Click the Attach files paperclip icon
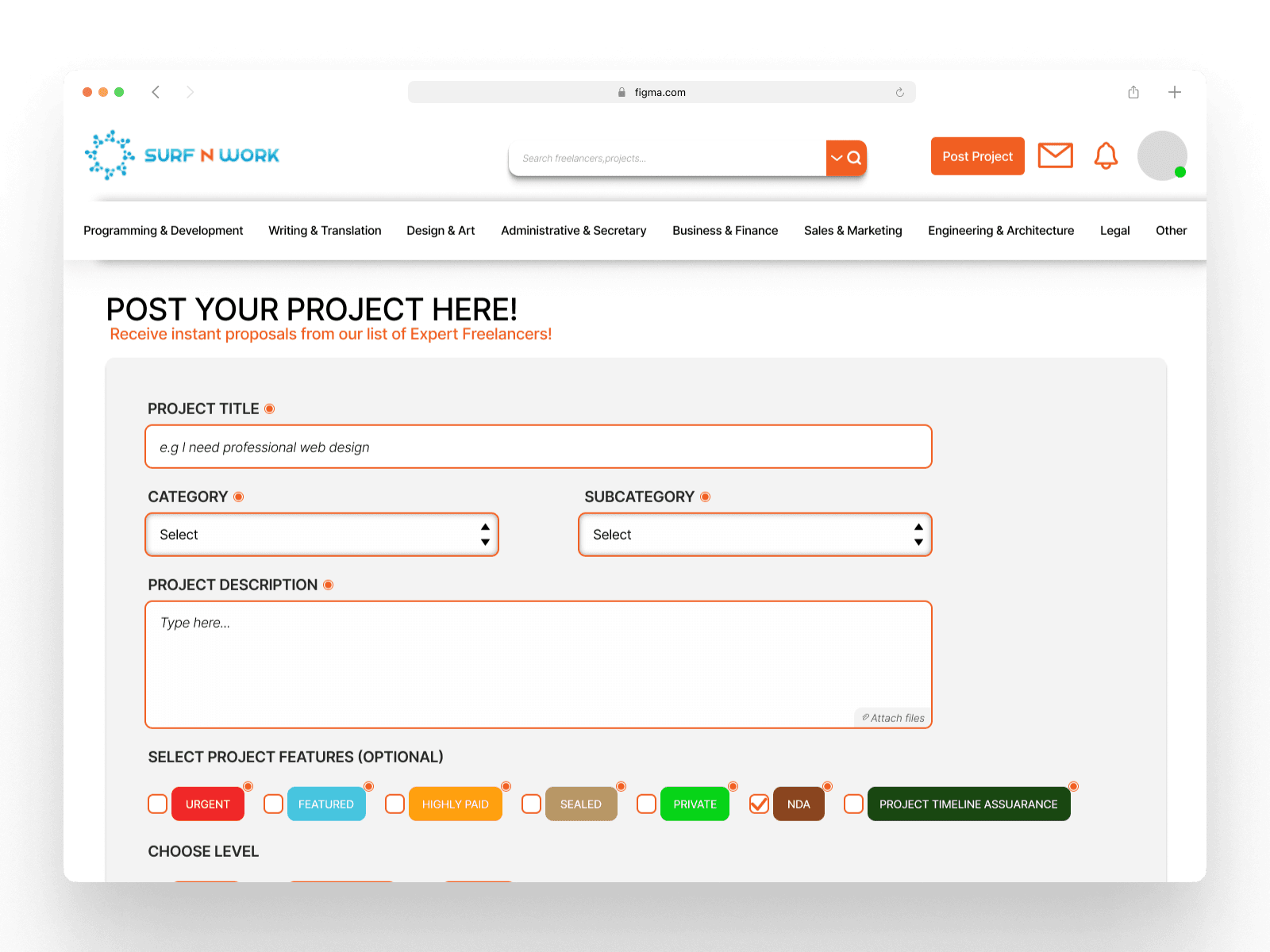1270x952 pixels. (865, 717)
